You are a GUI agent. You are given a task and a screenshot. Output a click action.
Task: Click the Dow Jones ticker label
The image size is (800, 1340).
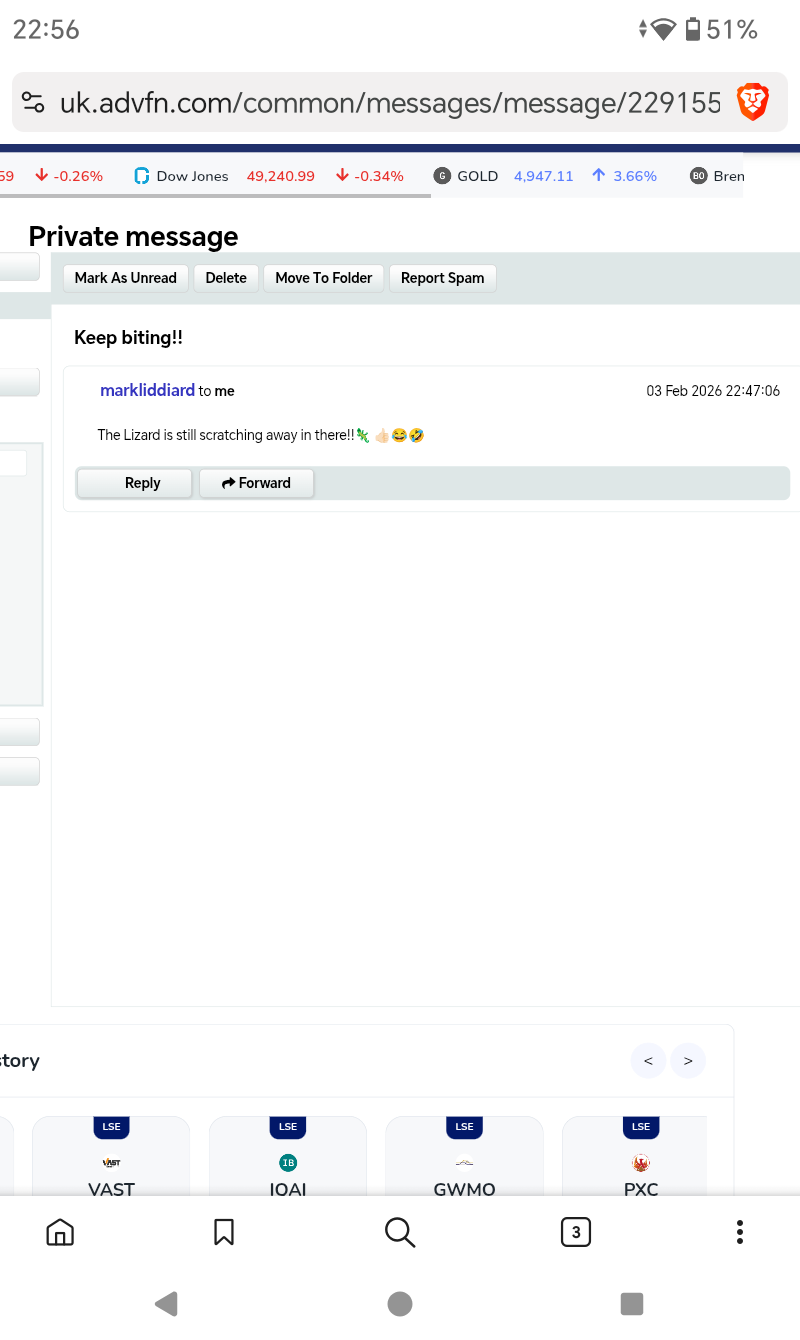193,176
